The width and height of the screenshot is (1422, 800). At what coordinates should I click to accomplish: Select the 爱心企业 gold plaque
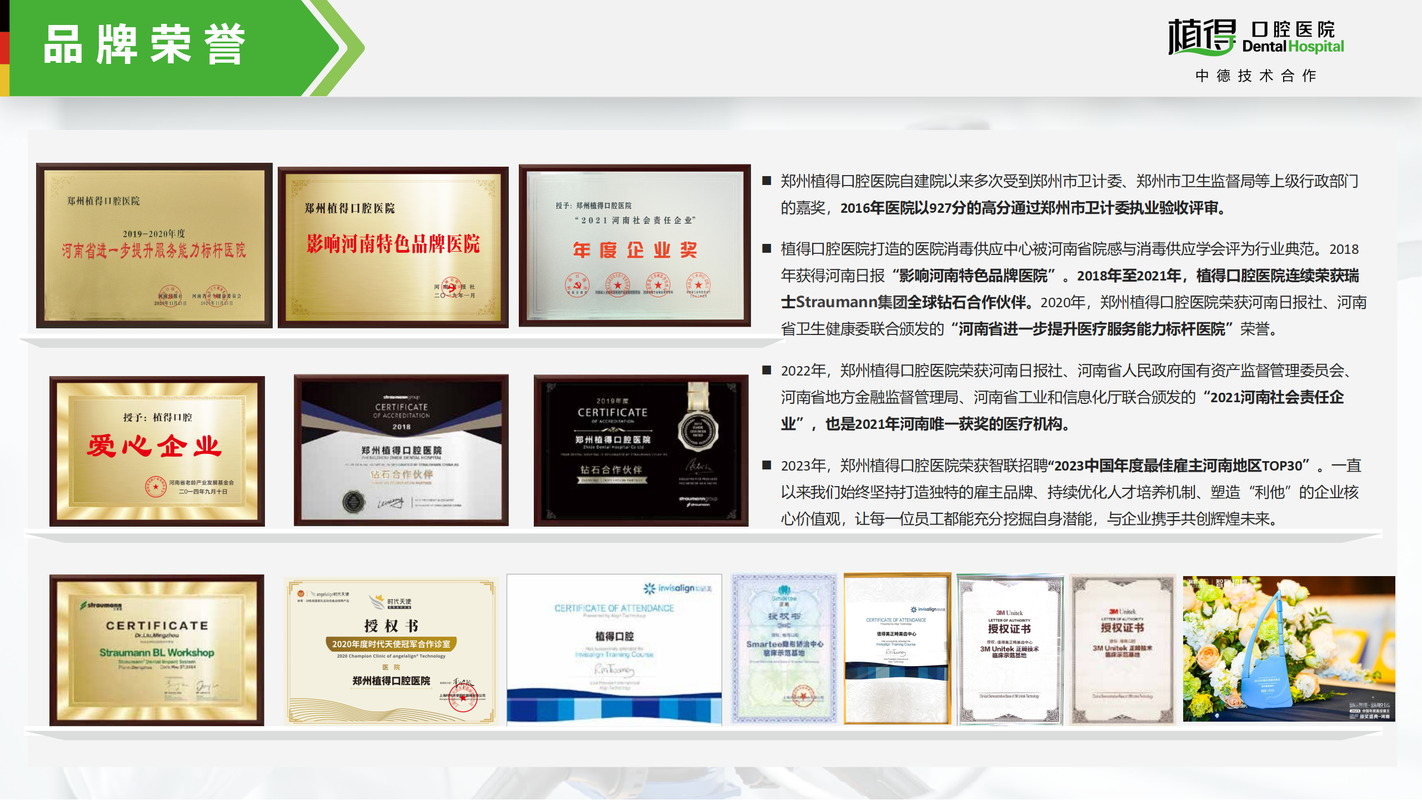click(157, 451)
